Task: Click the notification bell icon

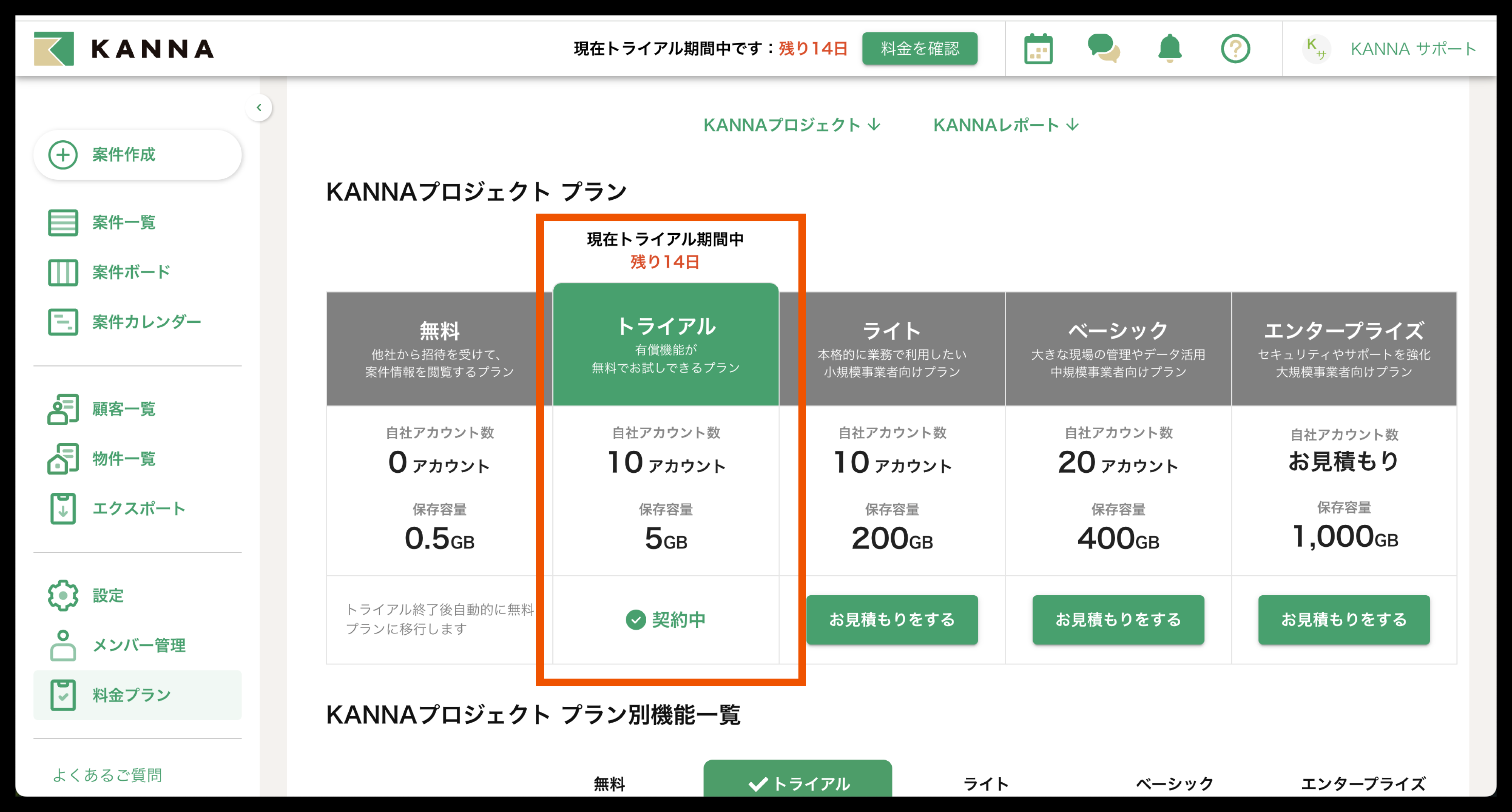Action: (x=1169, y=49)
